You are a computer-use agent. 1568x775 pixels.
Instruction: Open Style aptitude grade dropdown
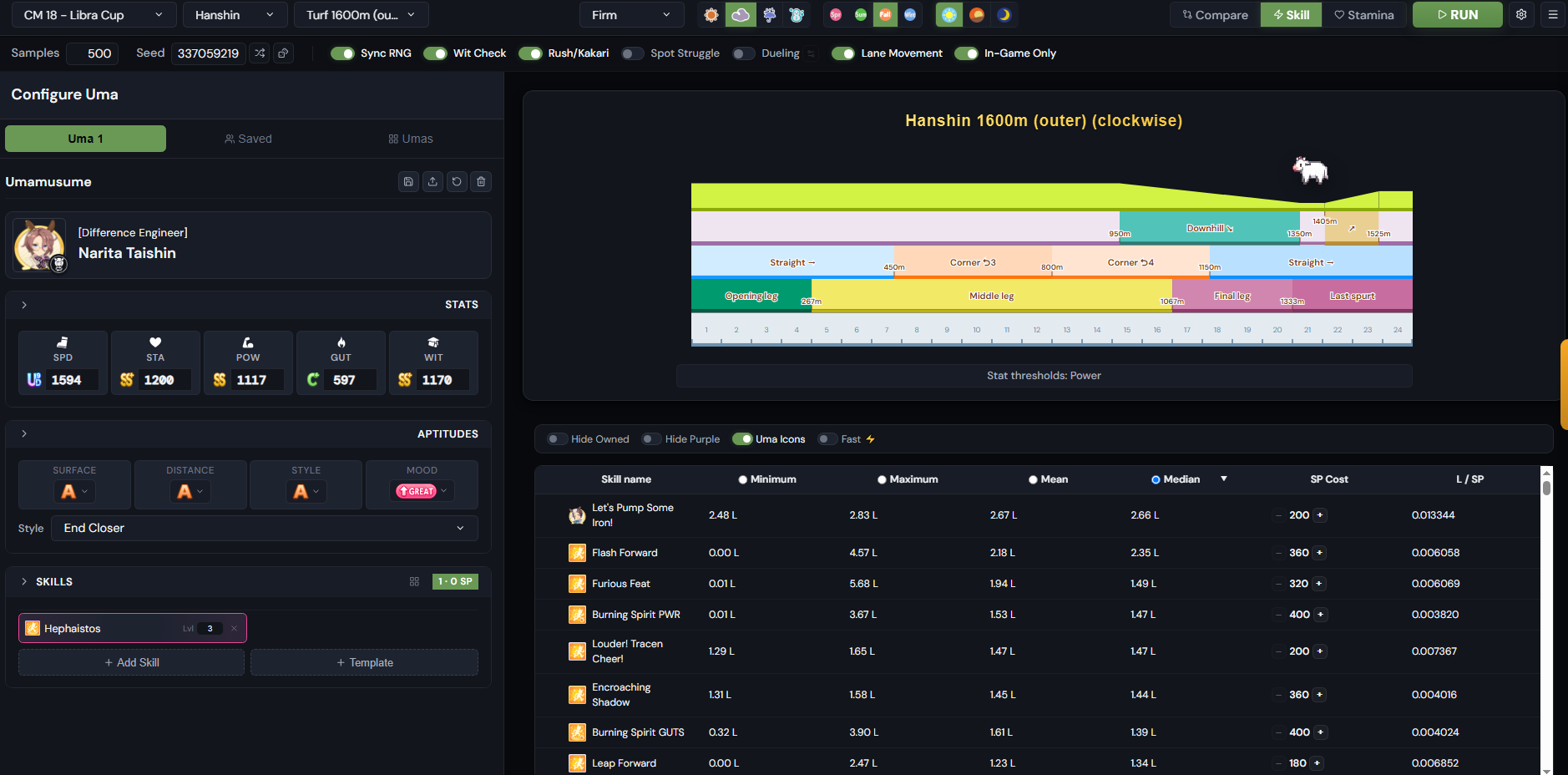pos(306,492)
